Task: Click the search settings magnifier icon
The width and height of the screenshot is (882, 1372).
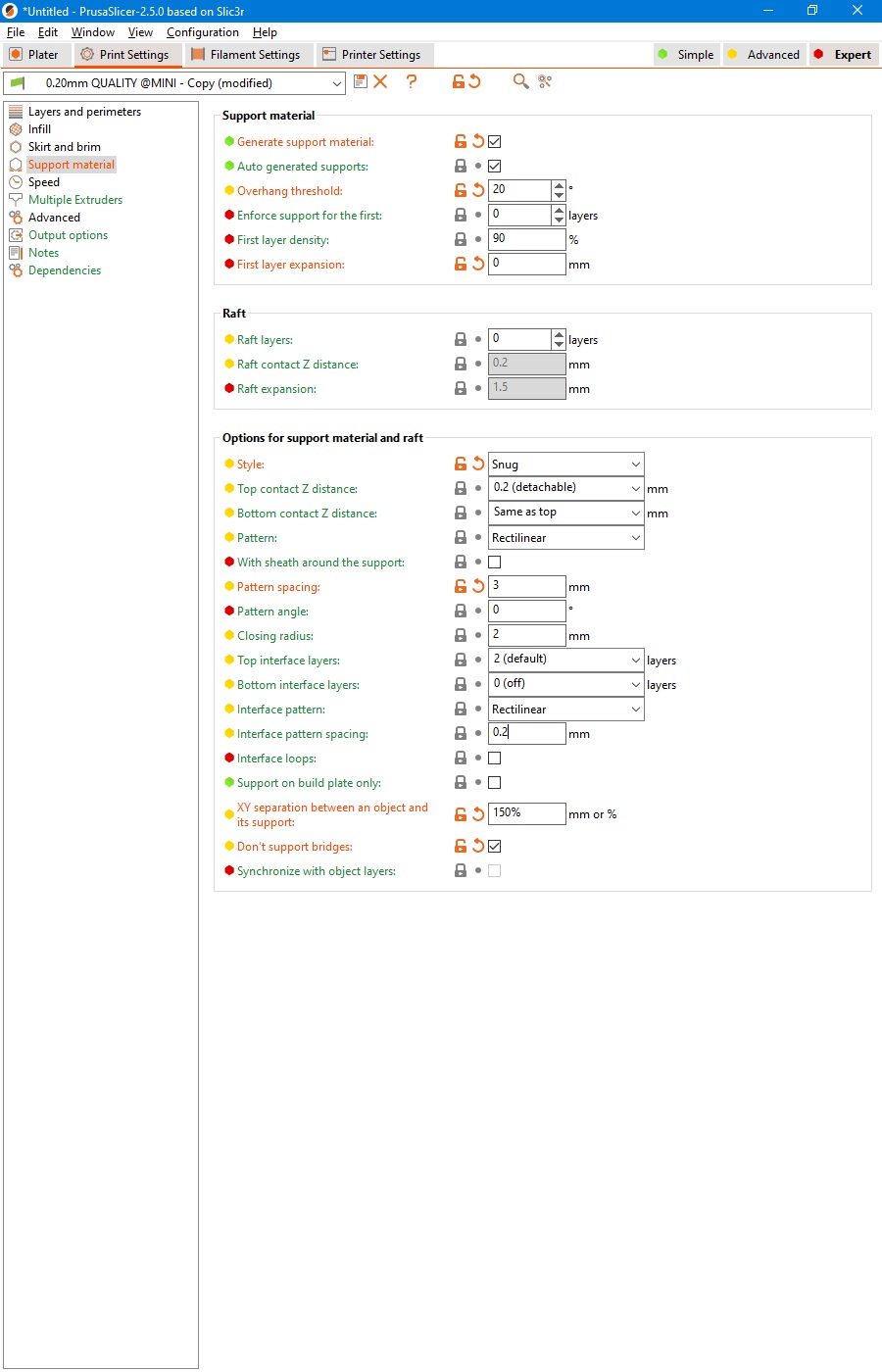Action: 520,81
